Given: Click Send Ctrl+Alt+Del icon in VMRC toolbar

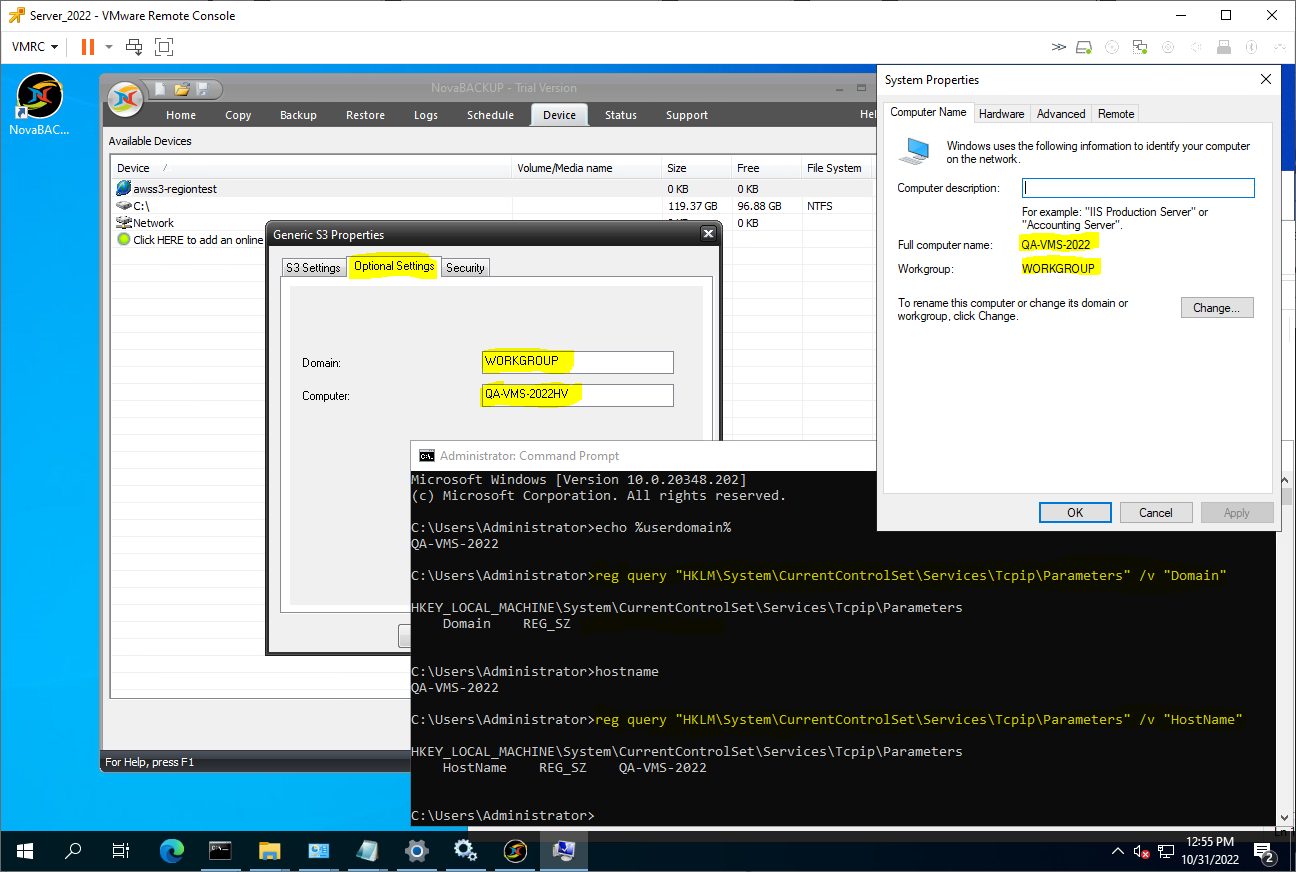Looking at the screenshot, I should [134, 46].
